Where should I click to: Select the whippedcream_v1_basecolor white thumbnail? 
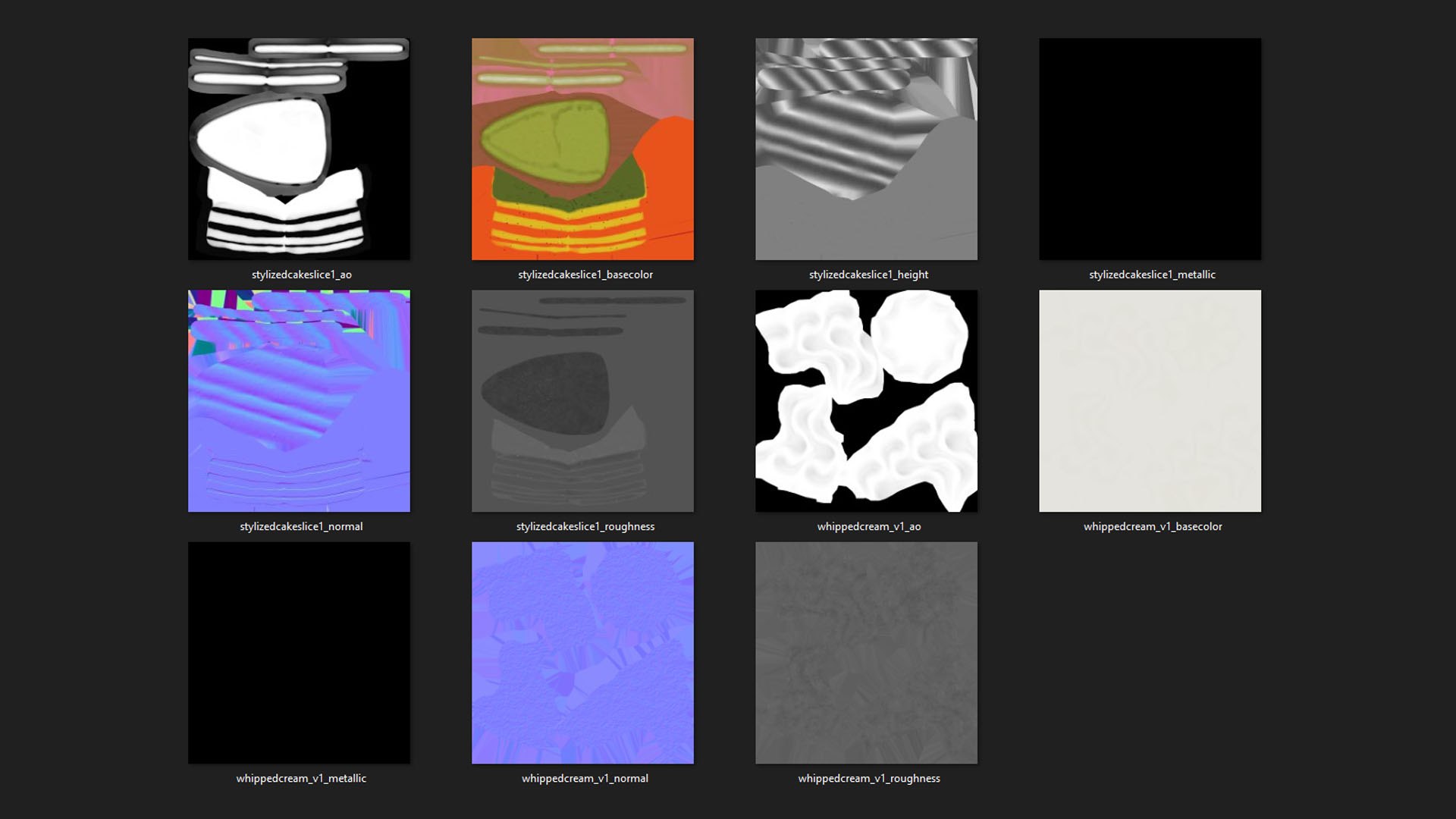pyautogui.click(x=1150, y=401)
